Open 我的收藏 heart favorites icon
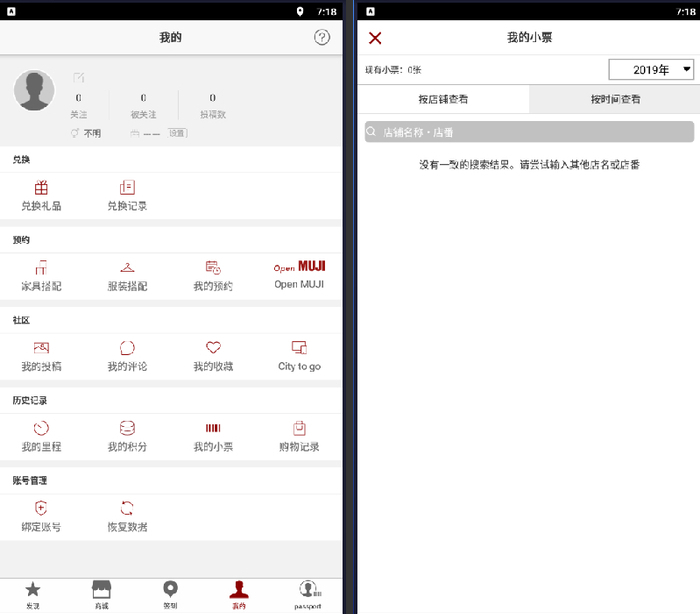Screen dimensions: 700x614 213,347
